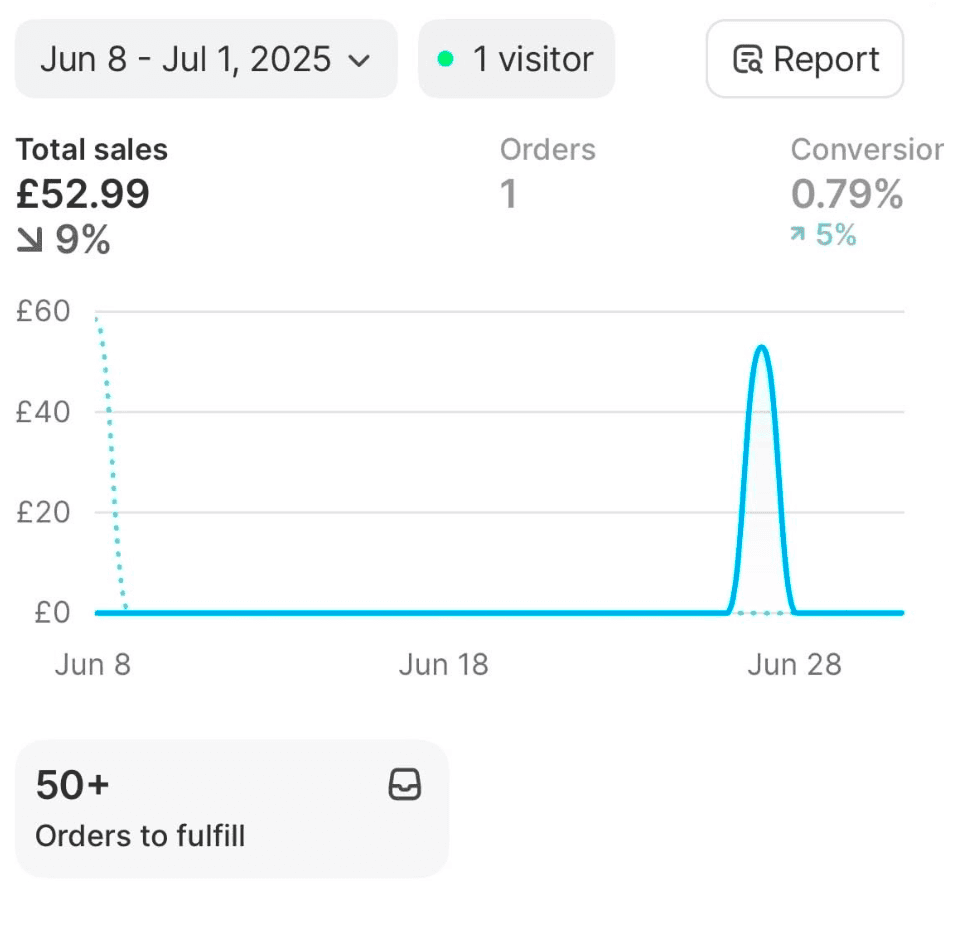Click the £52.99 total sales value
The height and width of the screenshot is (928, 968).
pyautogui.click(x=83, y=193)
